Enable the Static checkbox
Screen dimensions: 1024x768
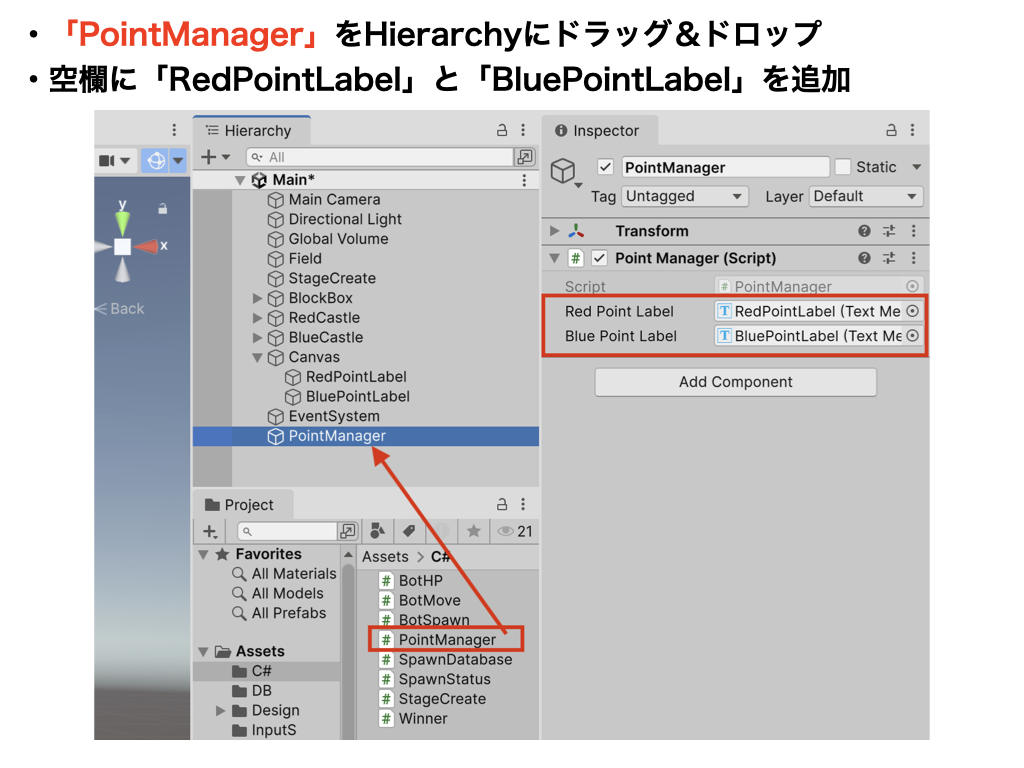click(x=843, y=167)
